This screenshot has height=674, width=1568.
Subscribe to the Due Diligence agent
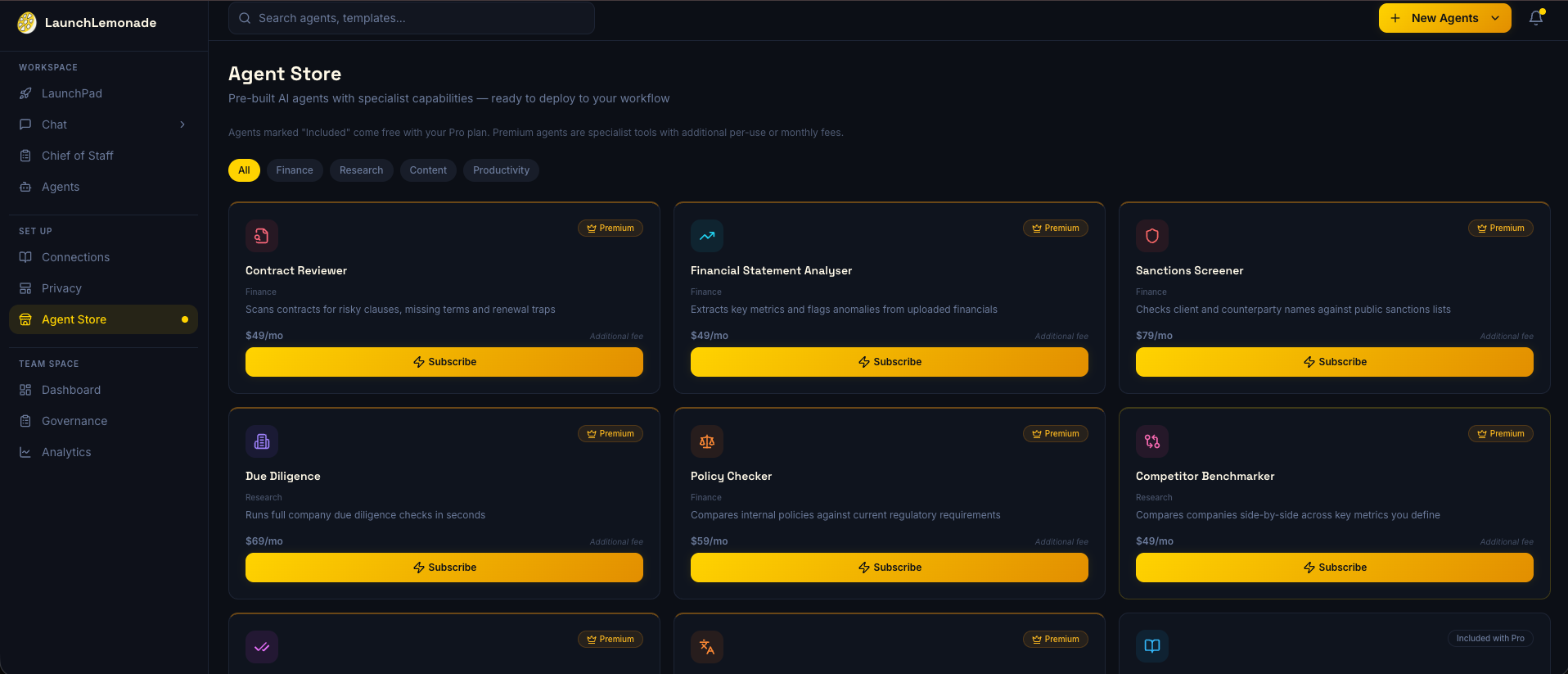[444, 567]
